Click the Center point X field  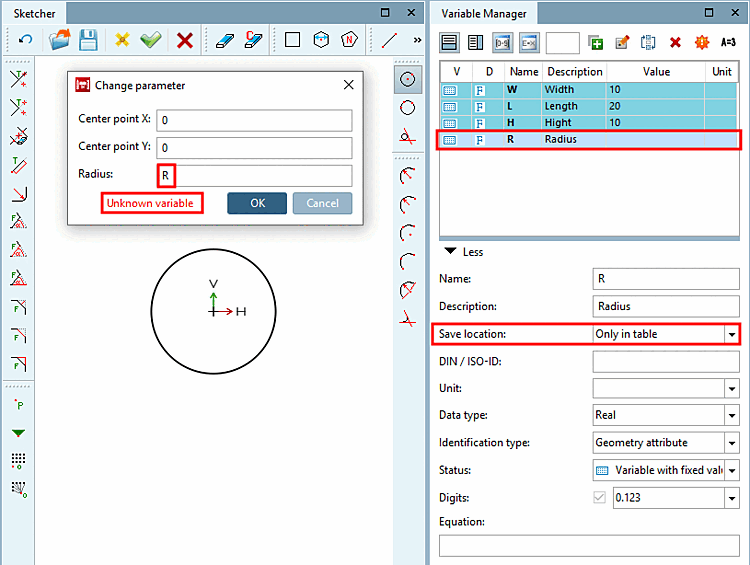pos(254,120)
